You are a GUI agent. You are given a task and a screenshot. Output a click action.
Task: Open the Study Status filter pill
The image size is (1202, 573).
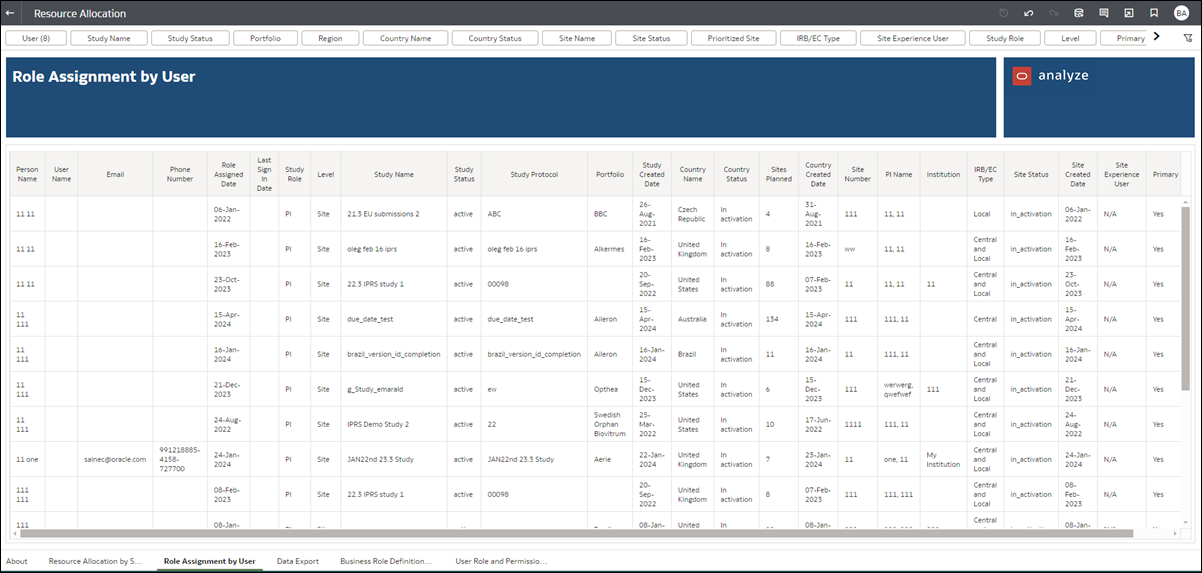[x=190, y=38]
